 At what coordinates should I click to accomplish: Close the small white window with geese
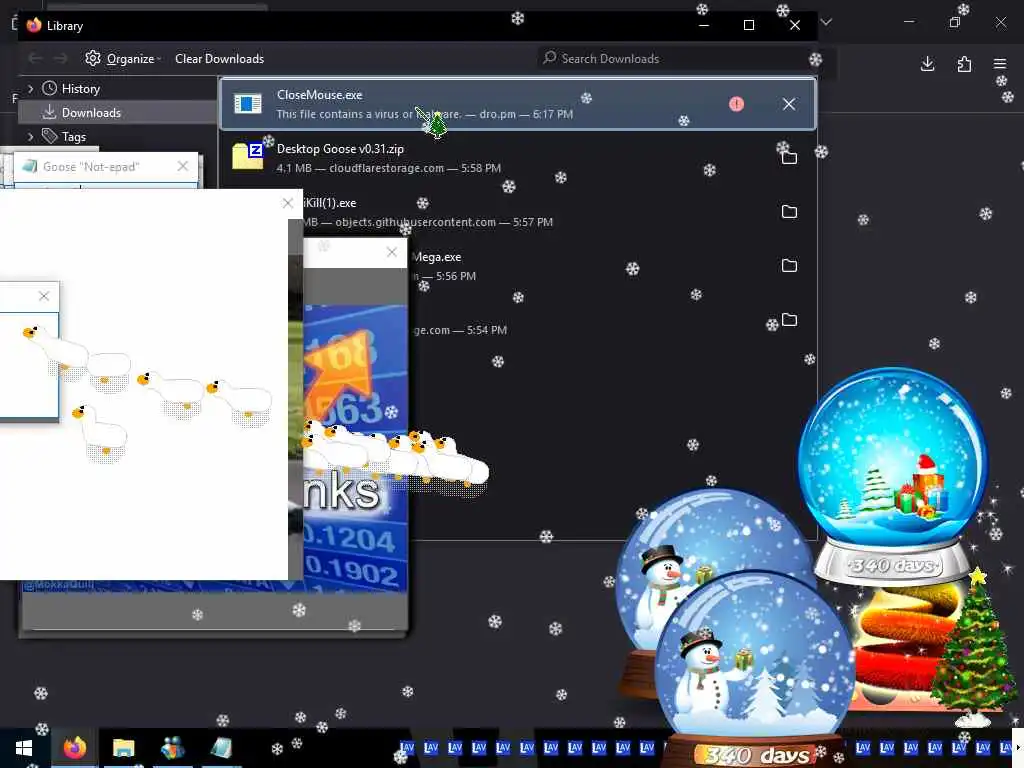pos(44,296)
